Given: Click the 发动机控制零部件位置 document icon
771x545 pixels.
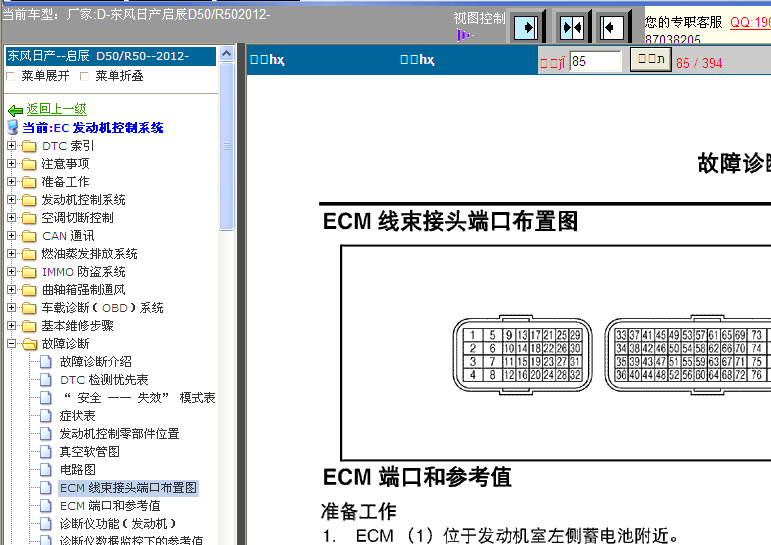Looking at the screenshot, I should (x=45, y=434).
